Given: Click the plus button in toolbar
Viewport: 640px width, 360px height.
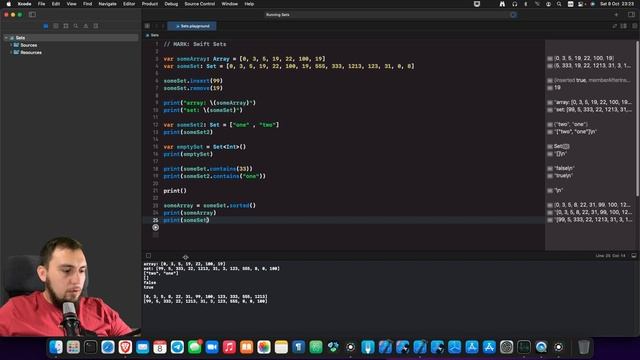Looking at the screenshot, I should tap(616, 15).
